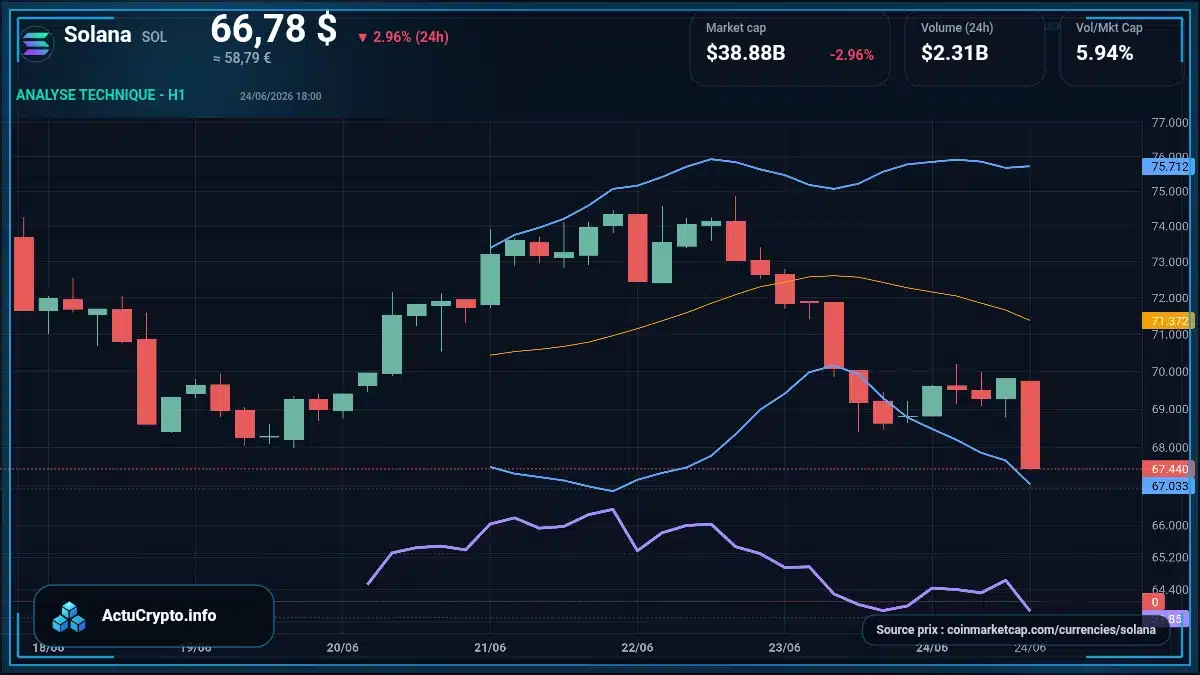The height and width of the screenshot is (675, 1200).
Task: Click the last large red candle
Action: coord(1030,425)
